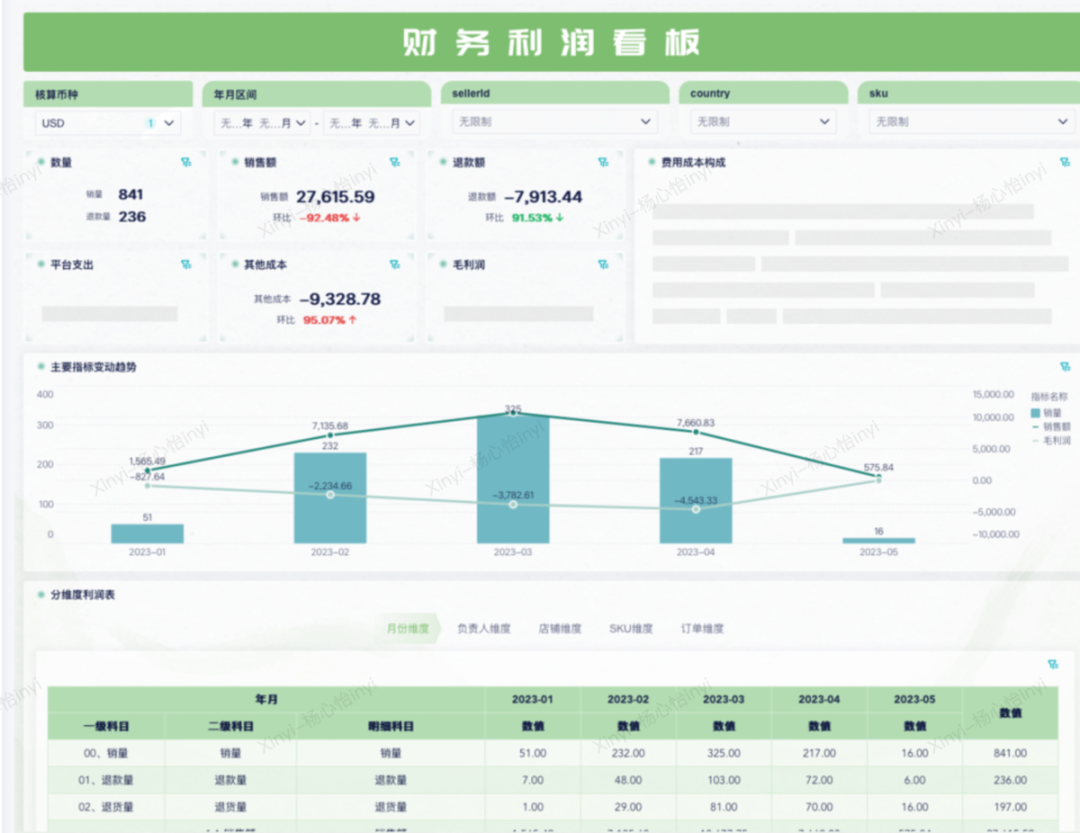Screen dimensions: 1080x833
Task: Click the 店铺维度 dimension link
Action: 559,629
